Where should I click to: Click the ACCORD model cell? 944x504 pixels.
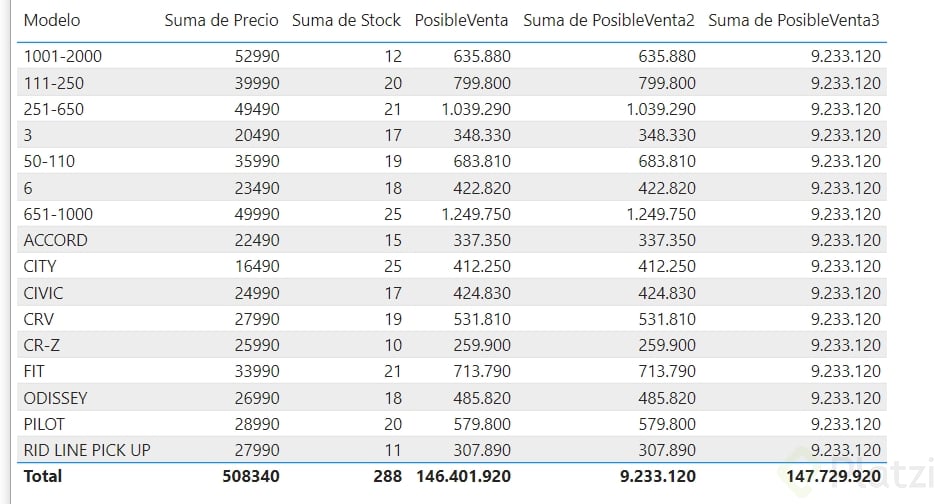pos(55,240)
